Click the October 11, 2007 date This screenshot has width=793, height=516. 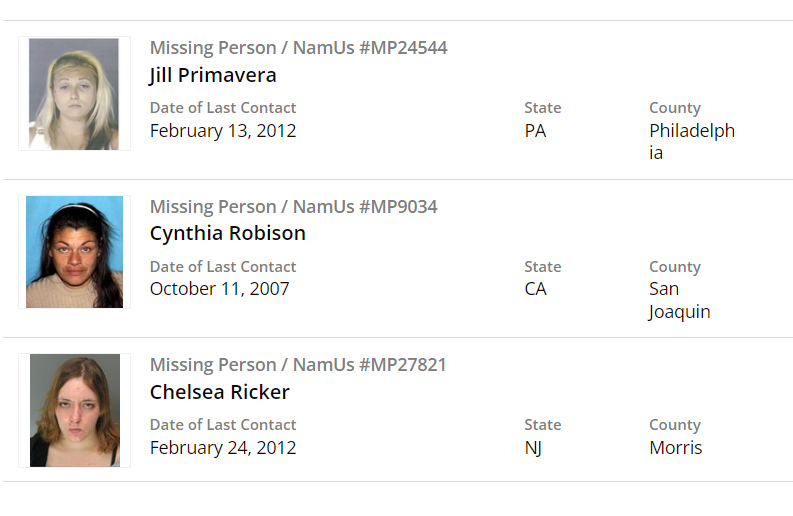(x=220, y=289)
